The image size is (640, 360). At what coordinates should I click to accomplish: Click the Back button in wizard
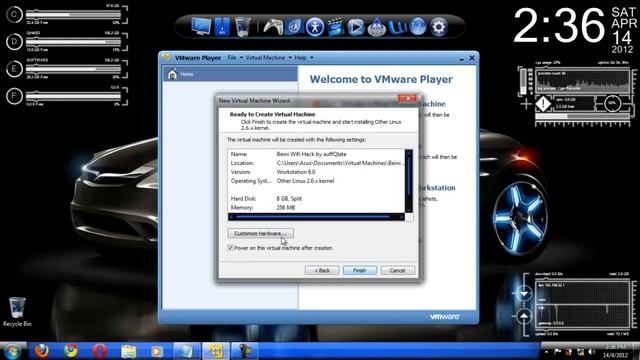322,270
